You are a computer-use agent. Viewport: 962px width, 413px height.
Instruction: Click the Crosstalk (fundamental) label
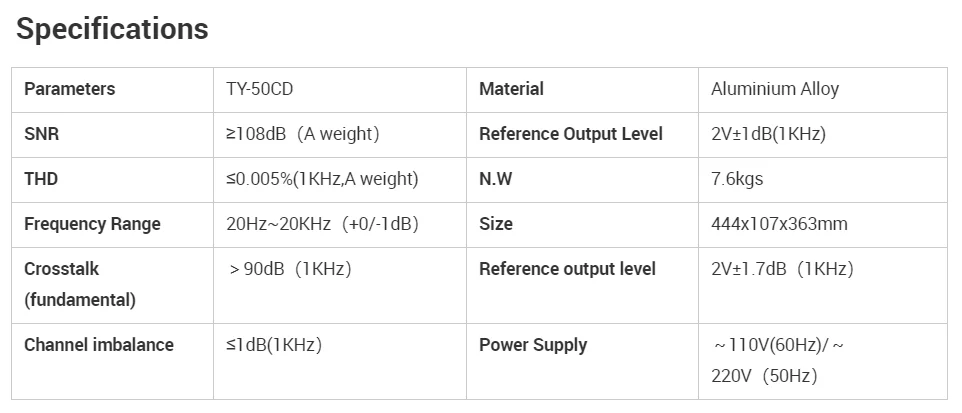pos(79,284)
